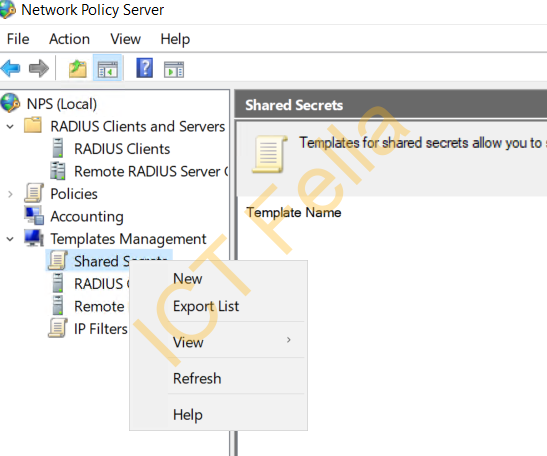Click the Back arrow toolbar icon

[x=10, y=68]
